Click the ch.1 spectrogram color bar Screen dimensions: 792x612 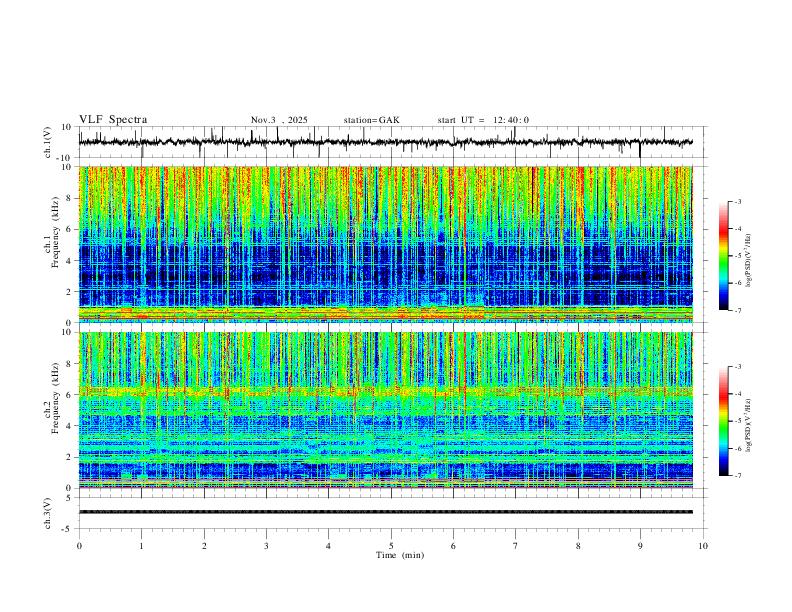(x=723, y=256)
